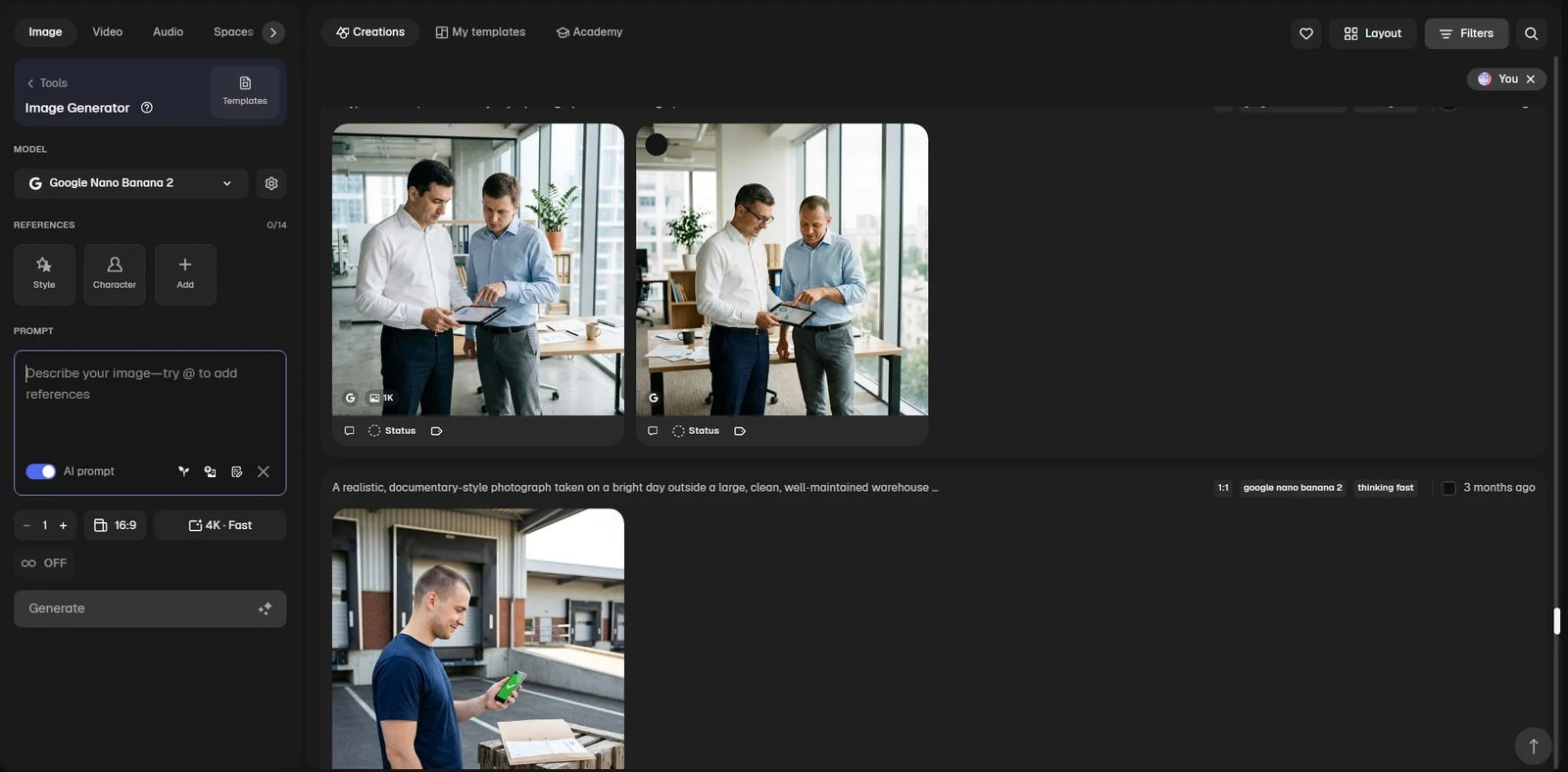Remove the You filter chip
Viewport: 1568px width, 772px height.
pos(1531,79)
